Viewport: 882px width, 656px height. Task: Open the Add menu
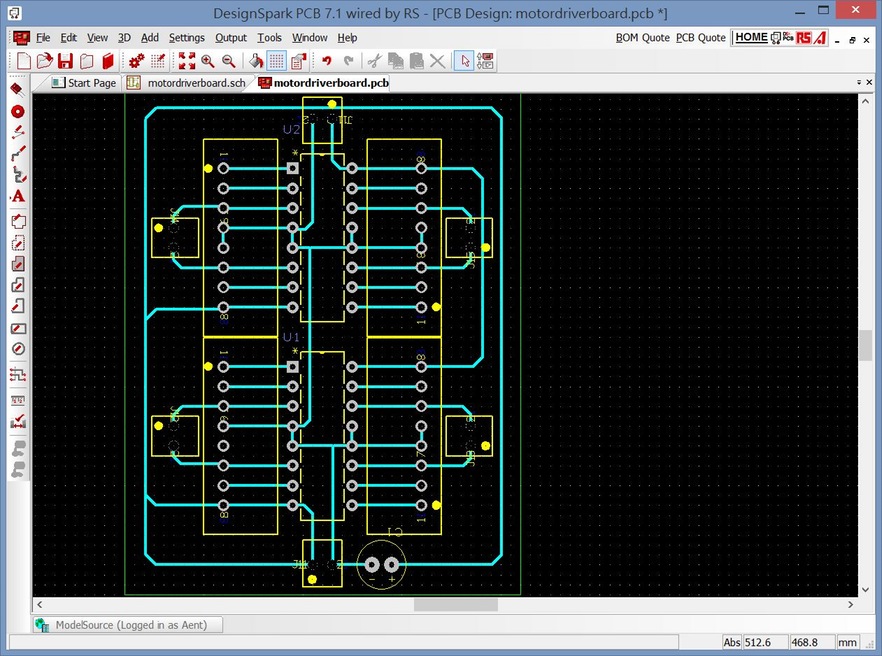coord(150,38)
